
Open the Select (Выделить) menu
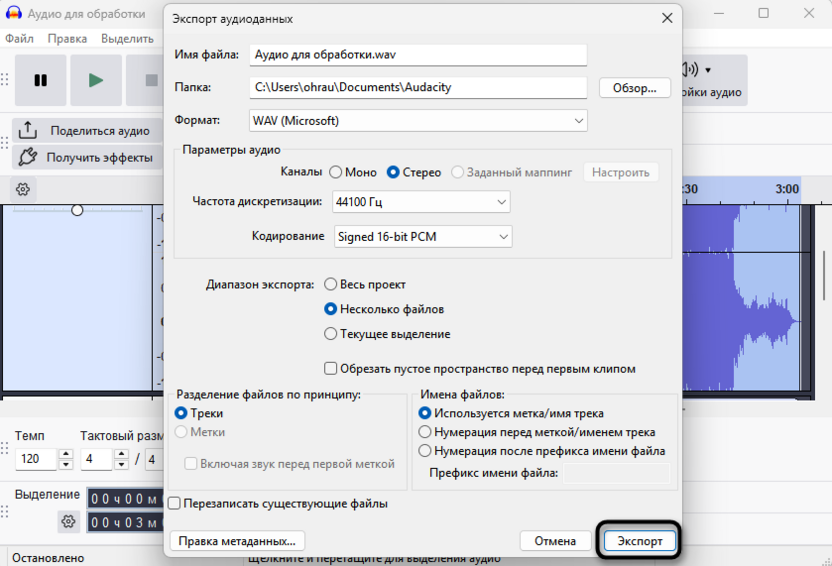127,39
